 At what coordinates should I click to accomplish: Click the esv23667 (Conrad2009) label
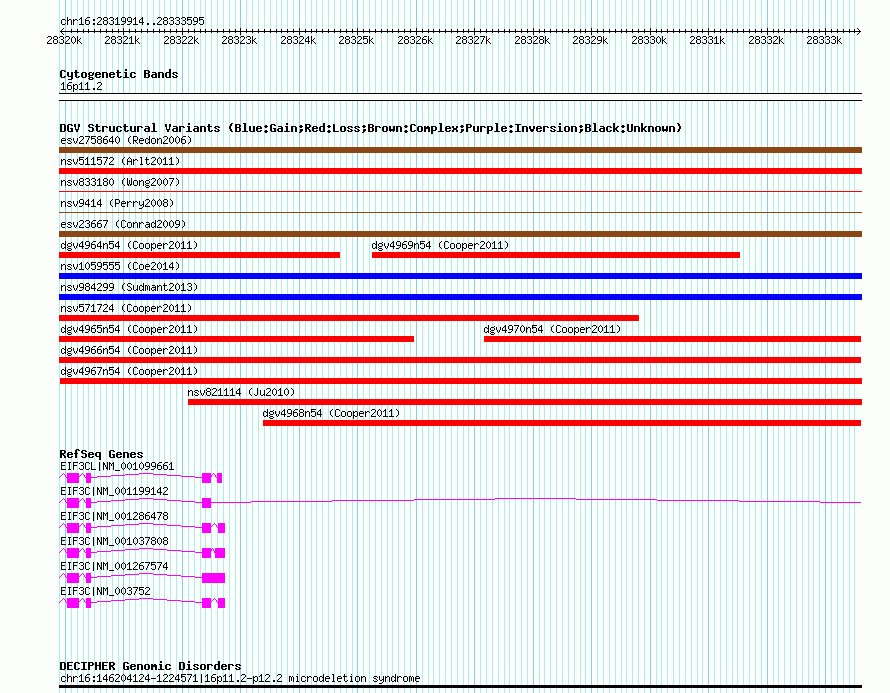click(x=123, y=224)
